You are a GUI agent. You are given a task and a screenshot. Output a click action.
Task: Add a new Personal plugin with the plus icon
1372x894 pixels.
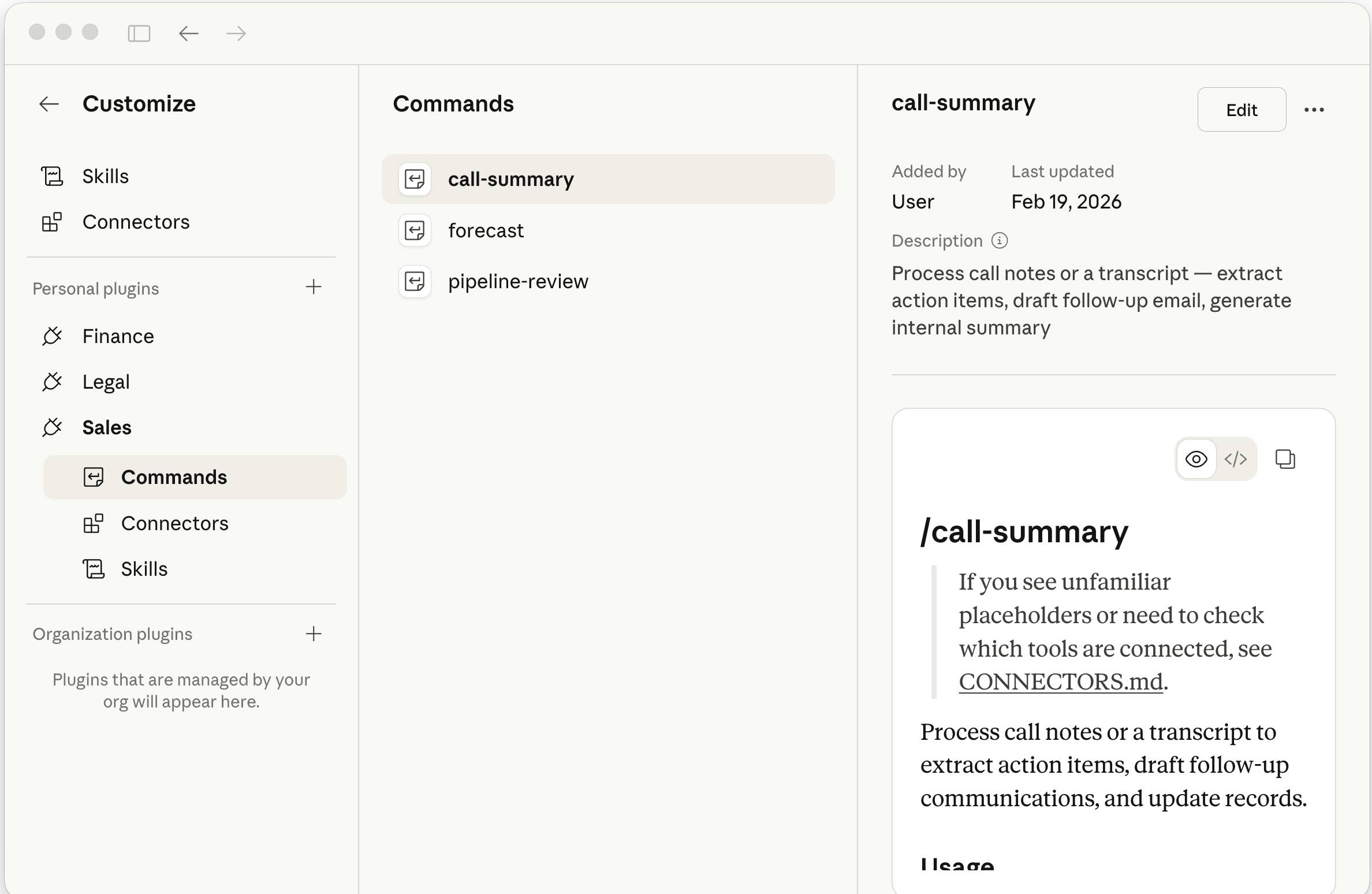click(314, 287)
